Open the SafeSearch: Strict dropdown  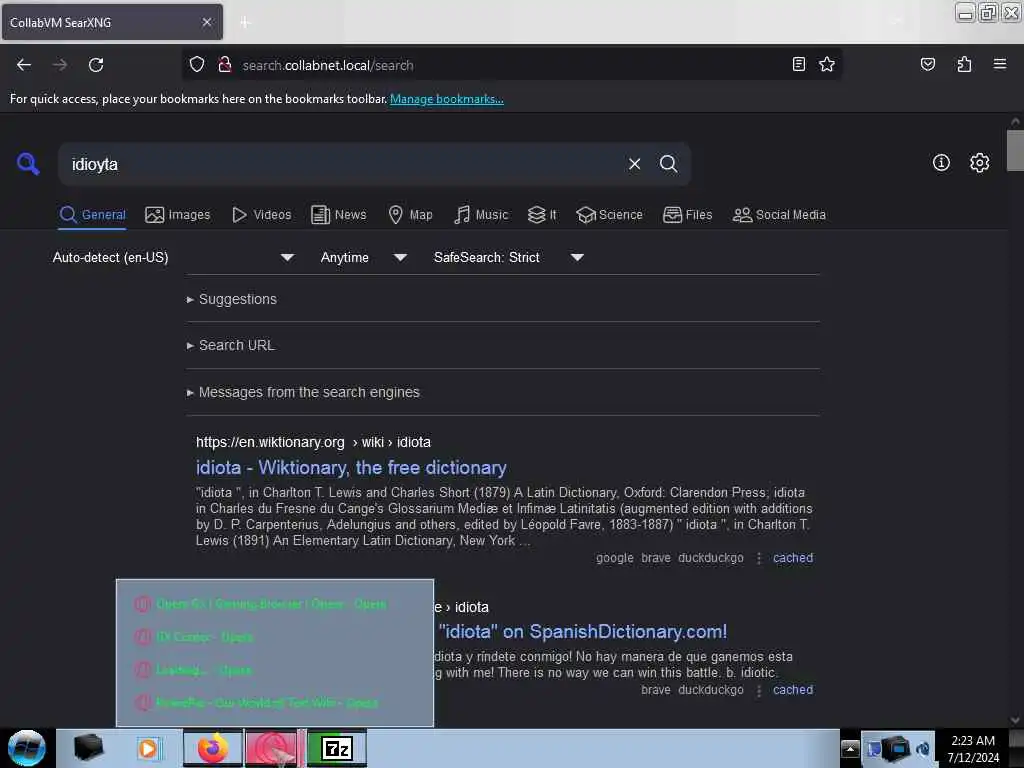pyautogui.click(x=508, y=257)
